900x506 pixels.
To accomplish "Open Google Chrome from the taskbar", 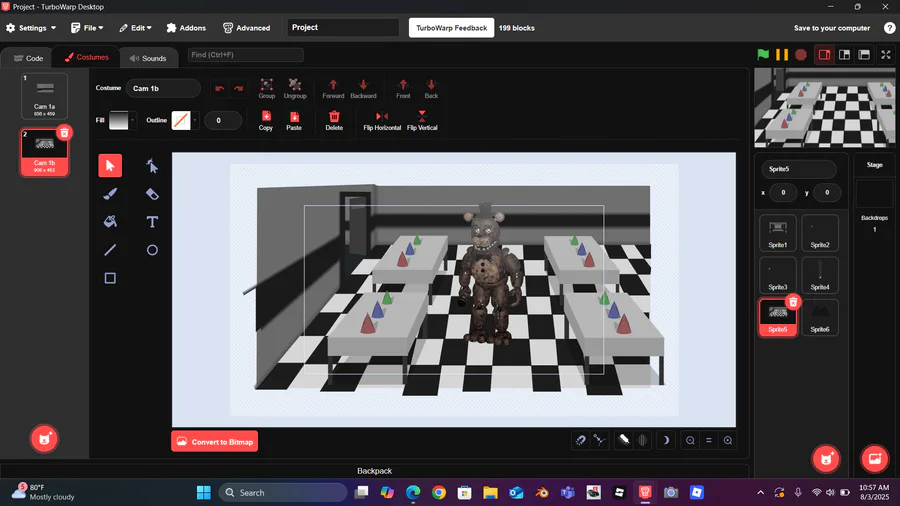I will point(439,492).
